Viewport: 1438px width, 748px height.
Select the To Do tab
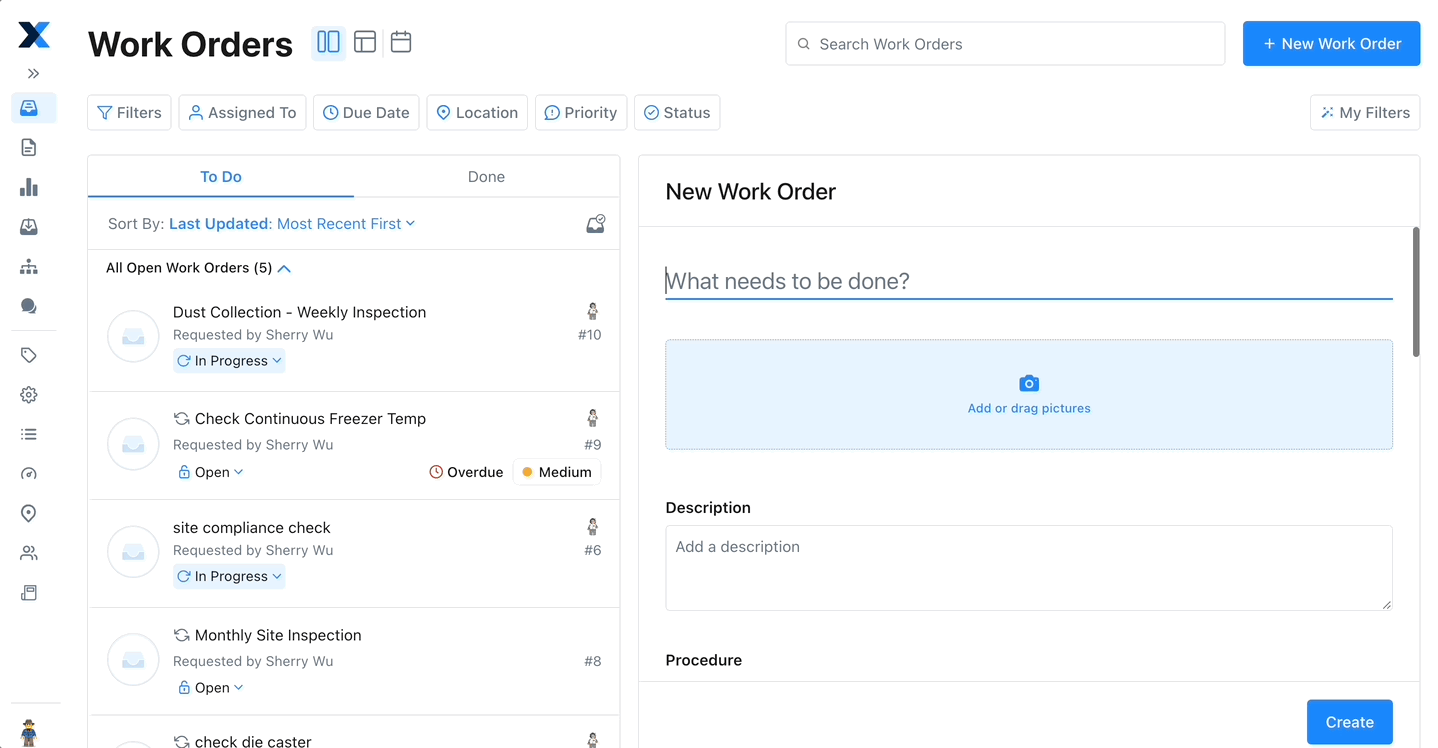(x=221, y=177)
